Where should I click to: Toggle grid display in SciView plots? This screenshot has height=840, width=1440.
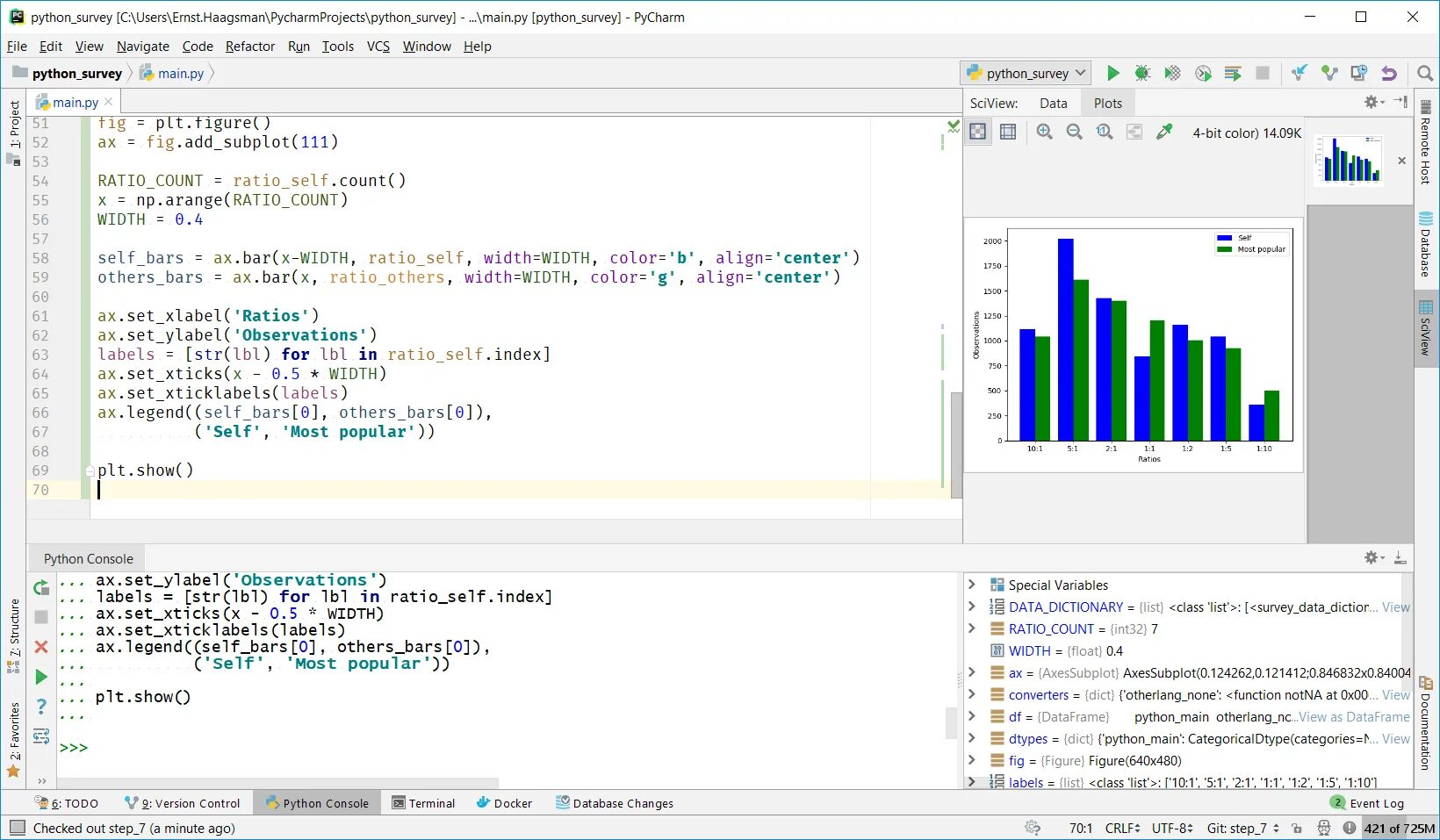coord(1008,132)
